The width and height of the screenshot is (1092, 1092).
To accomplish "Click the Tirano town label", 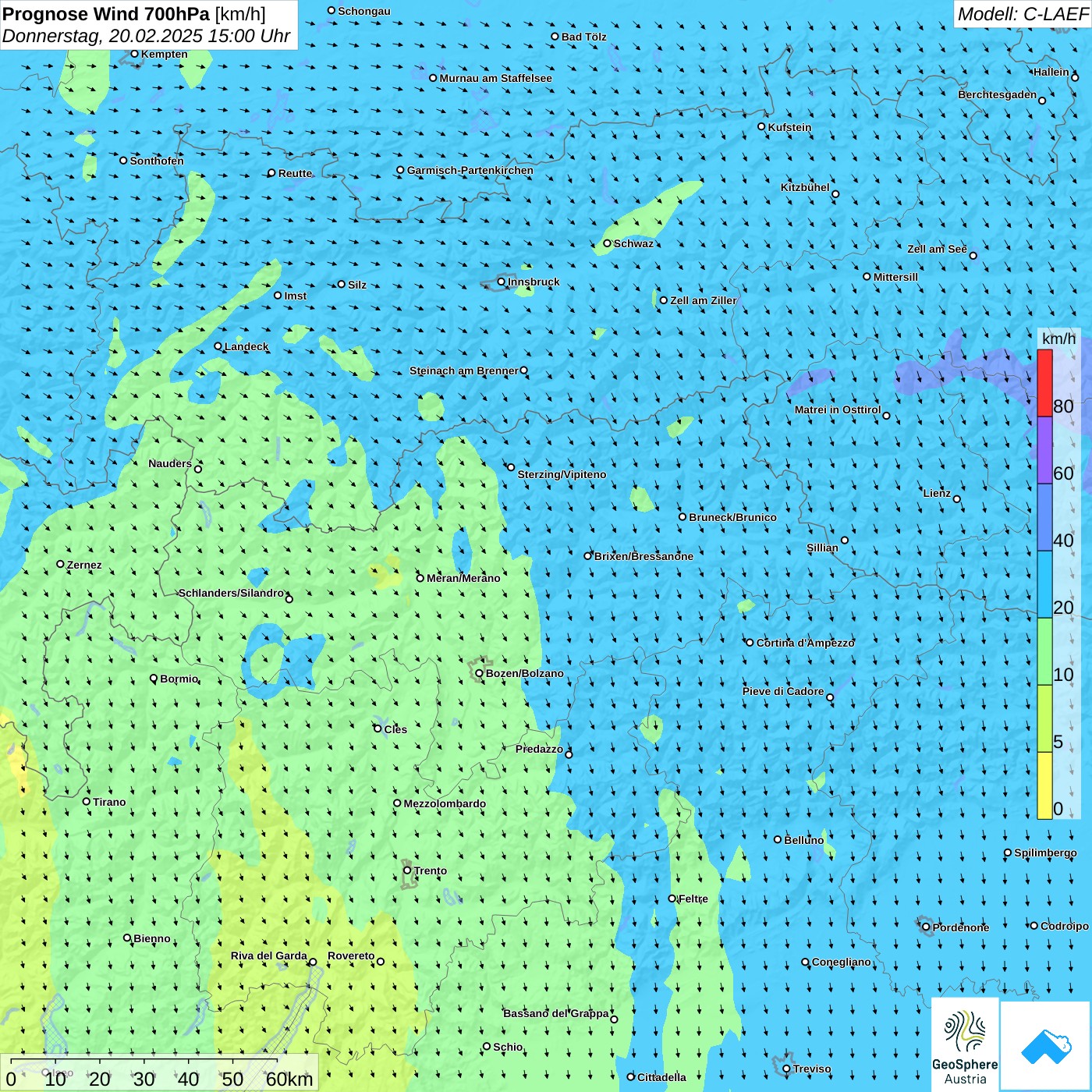I will 109,802.
